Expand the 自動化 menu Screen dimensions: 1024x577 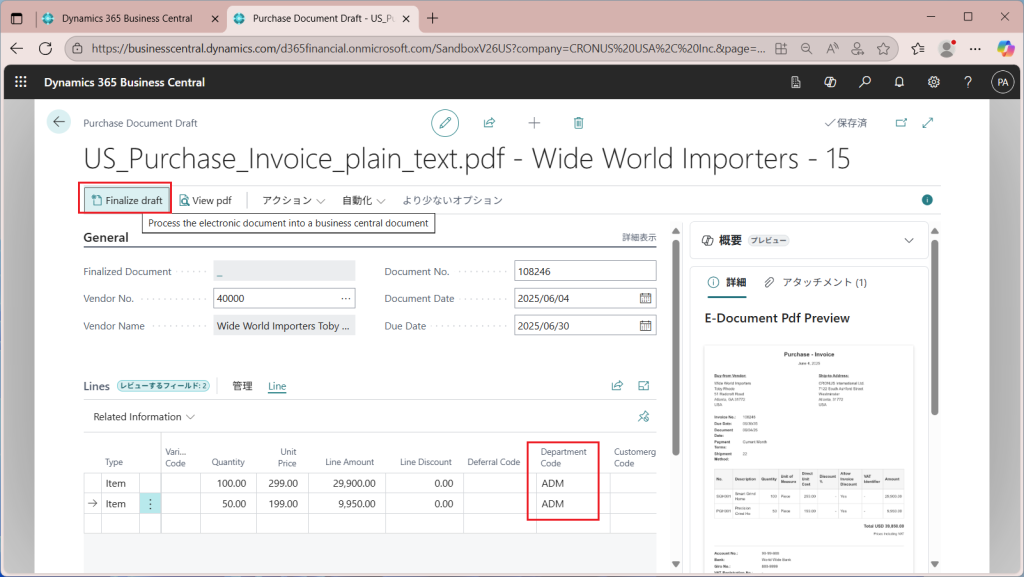click(x=363, y=200)
